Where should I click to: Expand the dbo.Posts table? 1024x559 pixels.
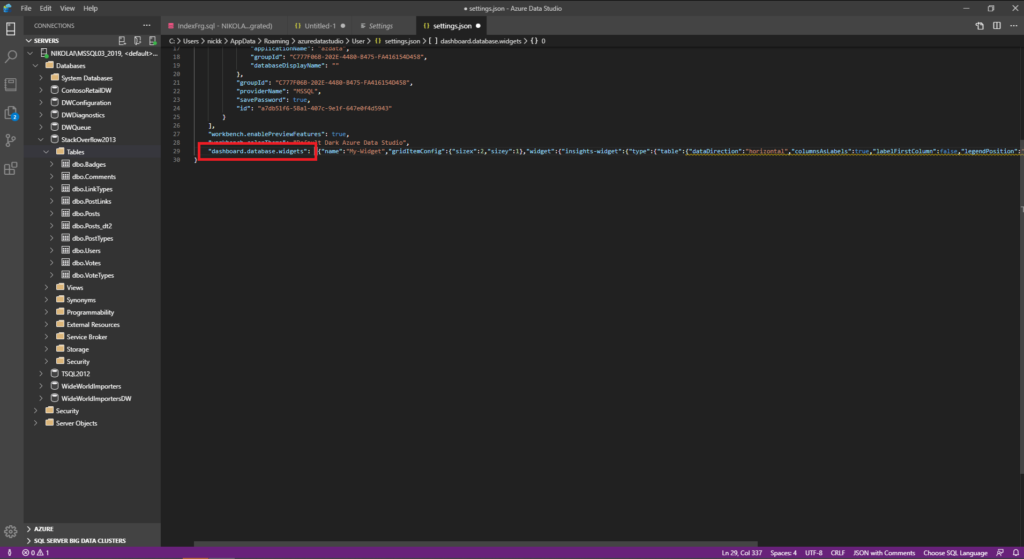[x=52, y=214]
